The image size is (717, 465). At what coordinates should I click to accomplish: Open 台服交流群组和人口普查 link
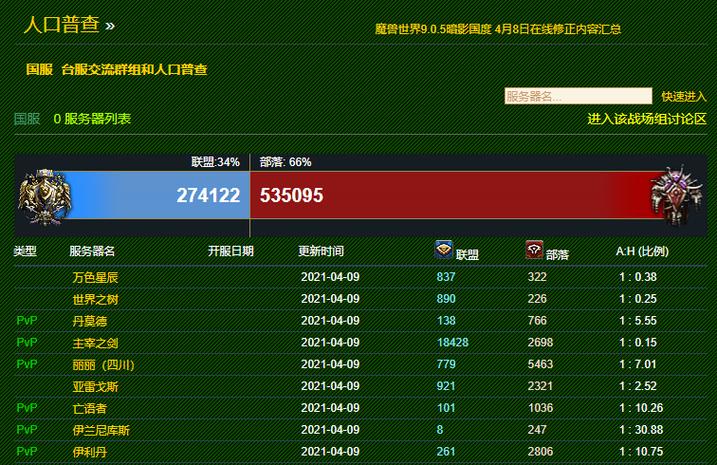tap(134, 69)
